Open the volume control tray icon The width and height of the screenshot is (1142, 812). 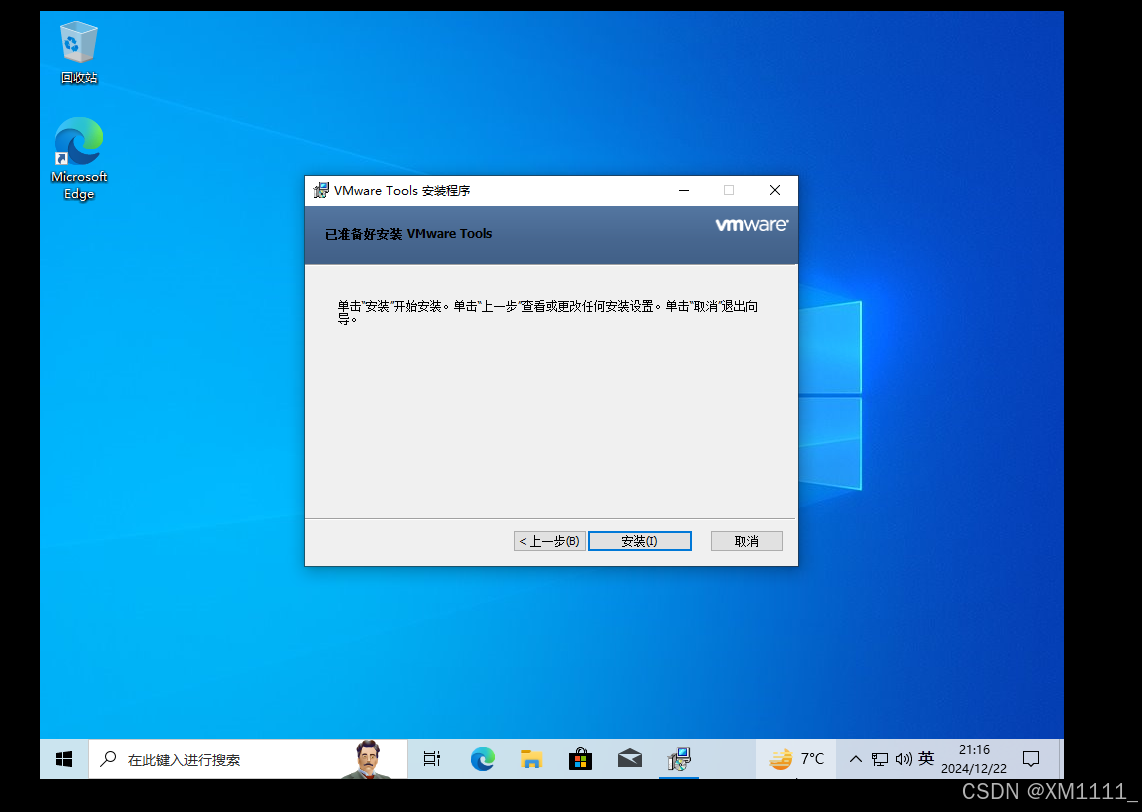point(903,760)
